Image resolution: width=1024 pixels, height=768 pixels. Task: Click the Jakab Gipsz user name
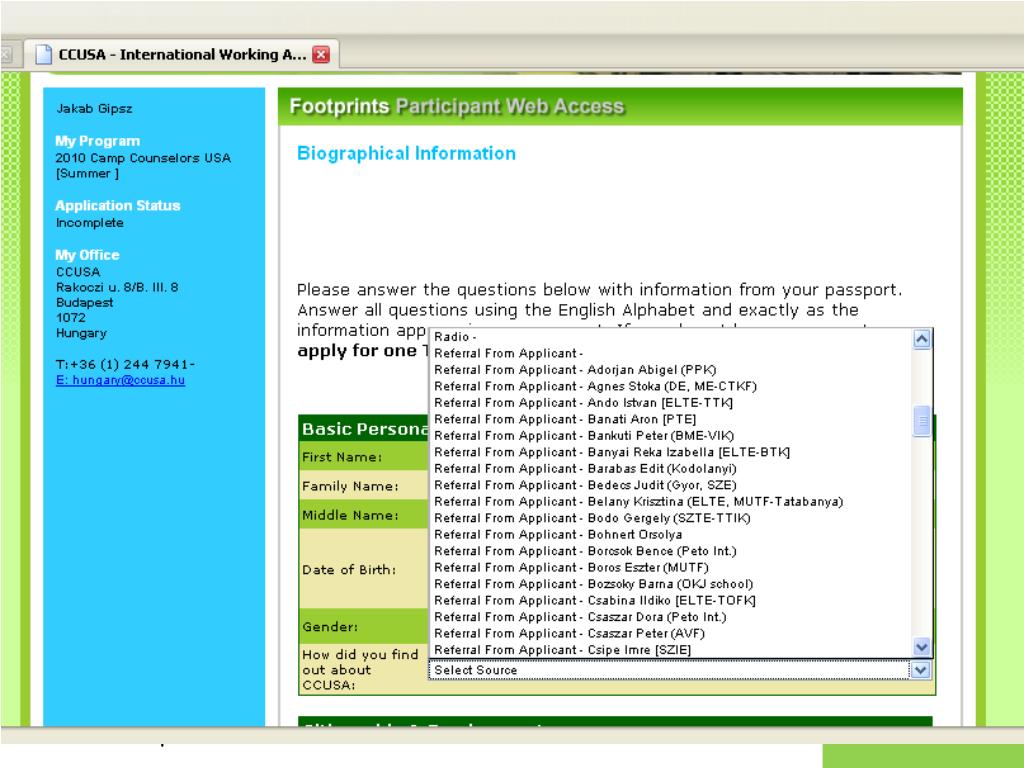coord(94,109)
